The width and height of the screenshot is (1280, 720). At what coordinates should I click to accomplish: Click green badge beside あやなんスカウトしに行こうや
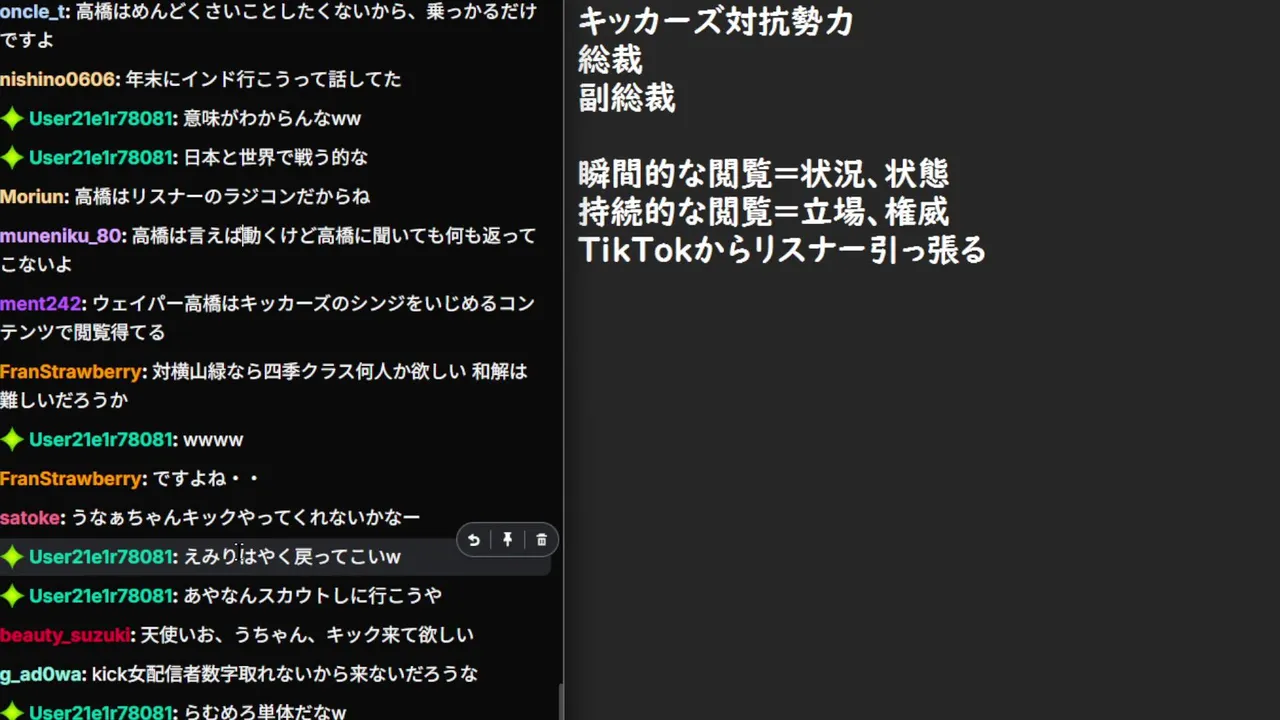(12, 596)
